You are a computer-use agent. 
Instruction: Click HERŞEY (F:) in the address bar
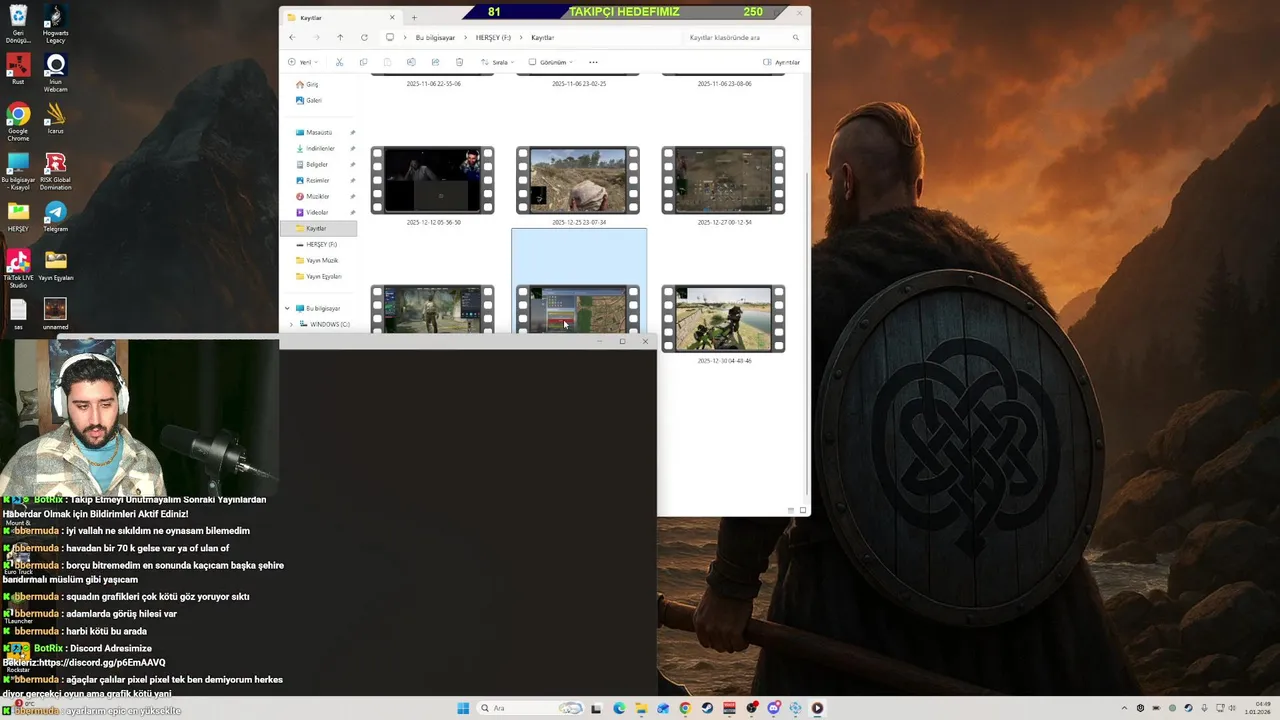tap(493, 37)
